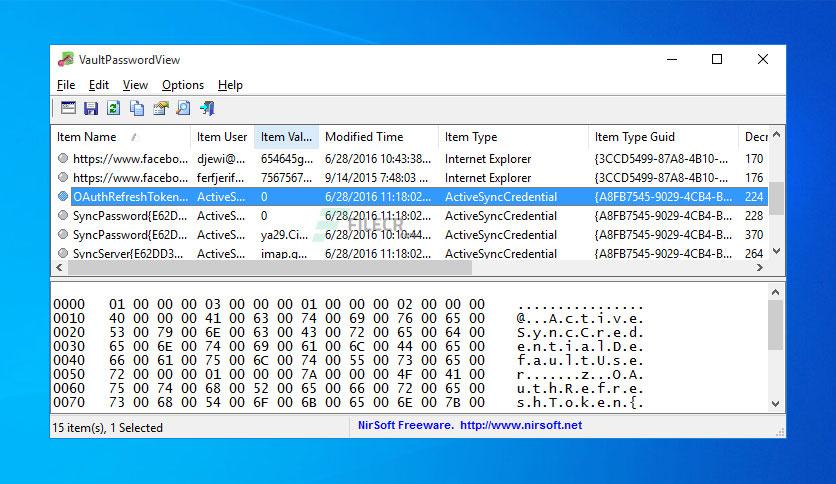Click the value cell '654645g...'
Viewport: 836px width, 484px height.
[287, 159]
